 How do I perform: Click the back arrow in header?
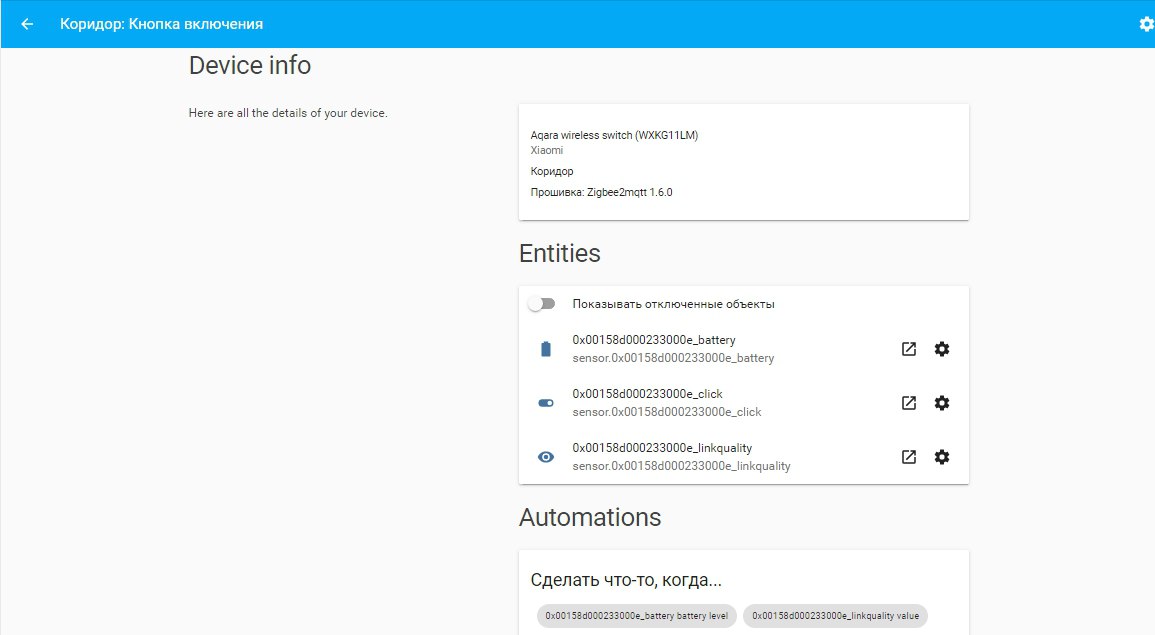tap(27, 24)
